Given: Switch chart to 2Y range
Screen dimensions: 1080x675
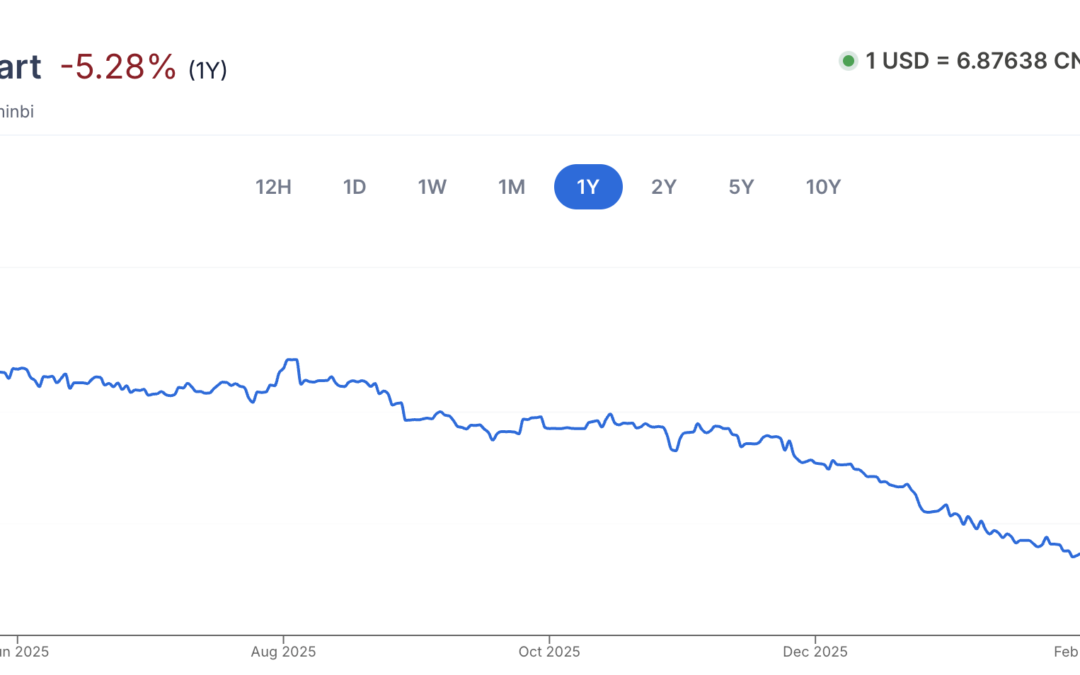Looking at the screenshot, I should (664, 186).
